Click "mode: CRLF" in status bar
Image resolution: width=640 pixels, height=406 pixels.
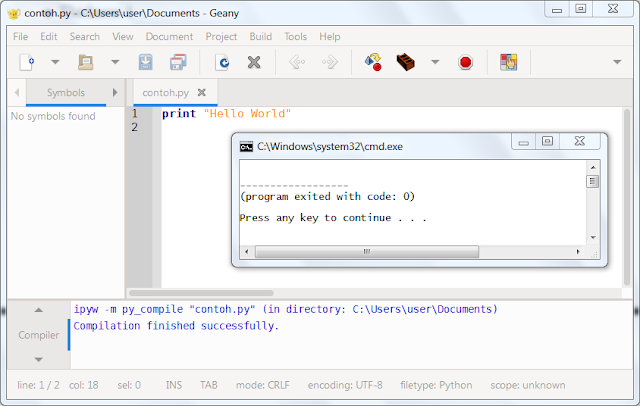pos(262,385)
